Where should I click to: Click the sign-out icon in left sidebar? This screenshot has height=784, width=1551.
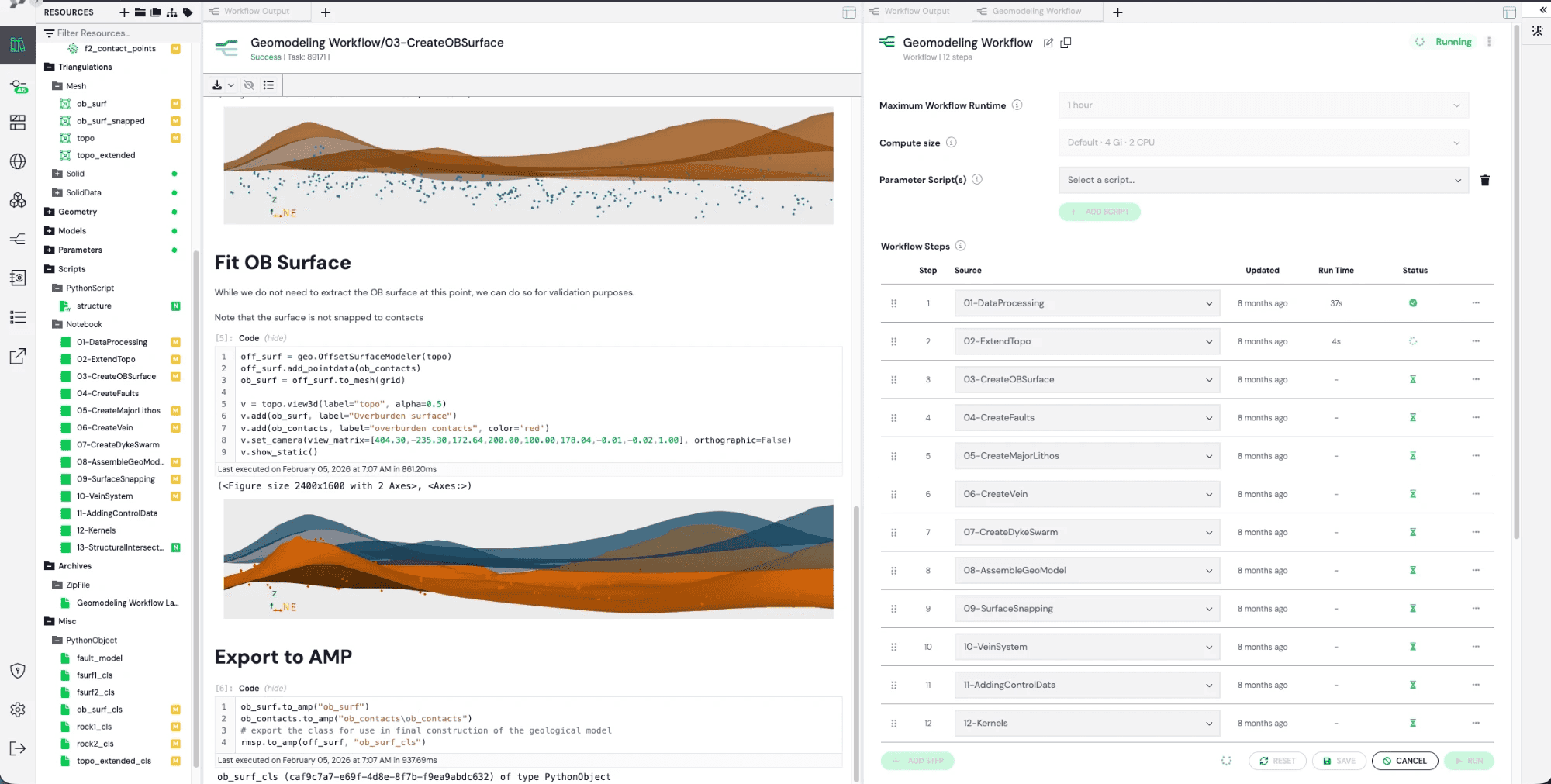pos(18,748)
